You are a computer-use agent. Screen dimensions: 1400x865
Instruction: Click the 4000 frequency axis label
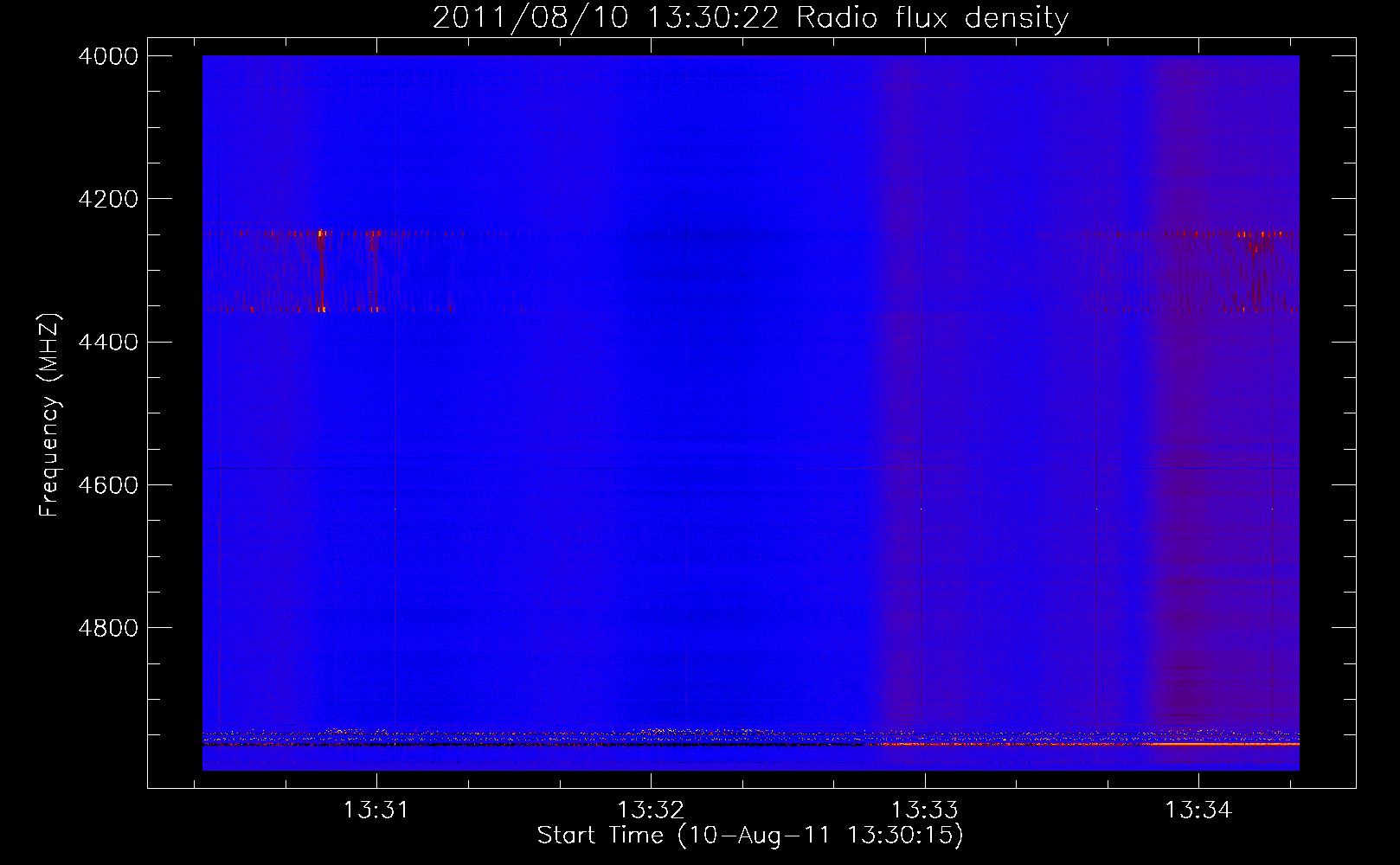click(x=107, y=56)
